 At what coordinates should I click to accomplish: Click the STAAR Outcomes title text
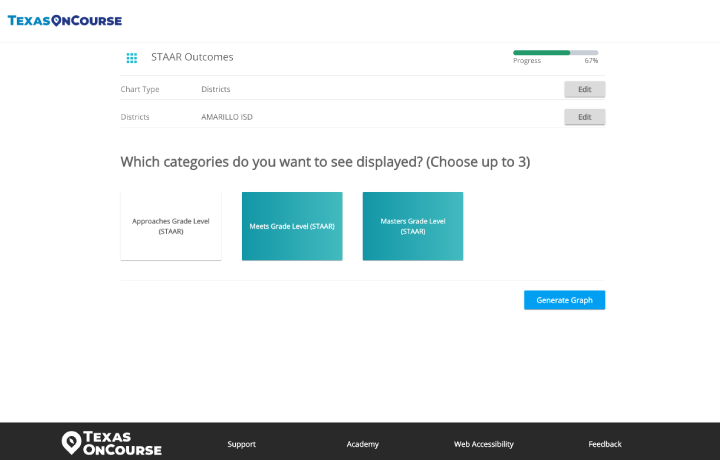(192, 57)
